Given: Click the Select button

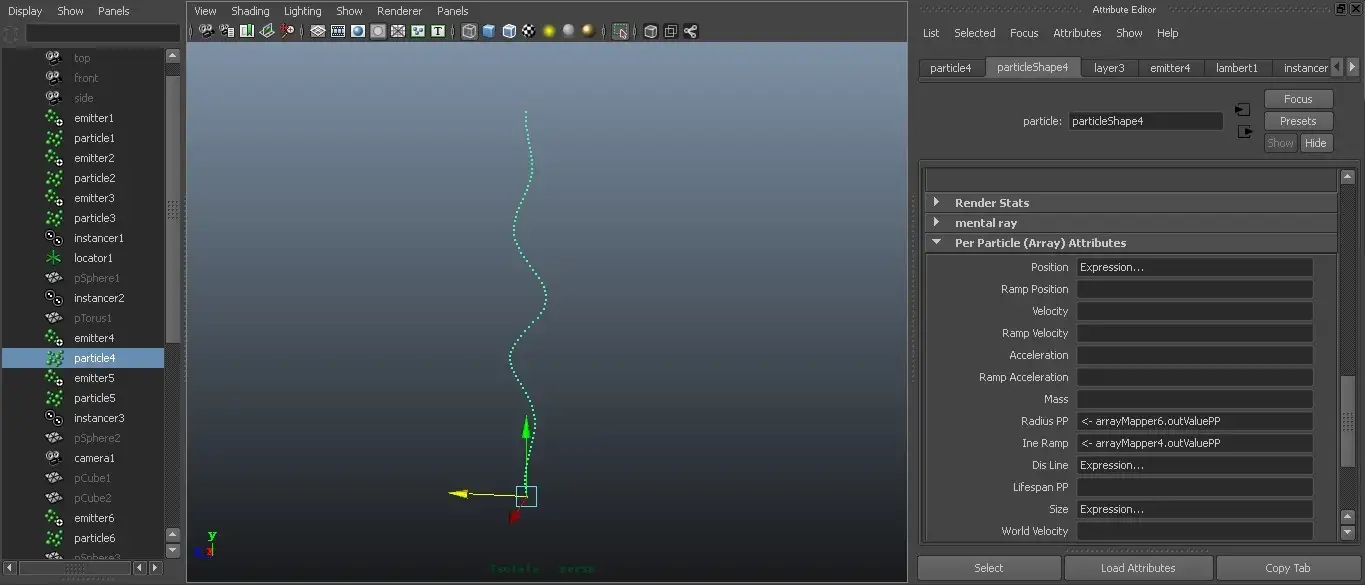Looking at the screenshot, I should pyautogui.click(x=988, y=568).
